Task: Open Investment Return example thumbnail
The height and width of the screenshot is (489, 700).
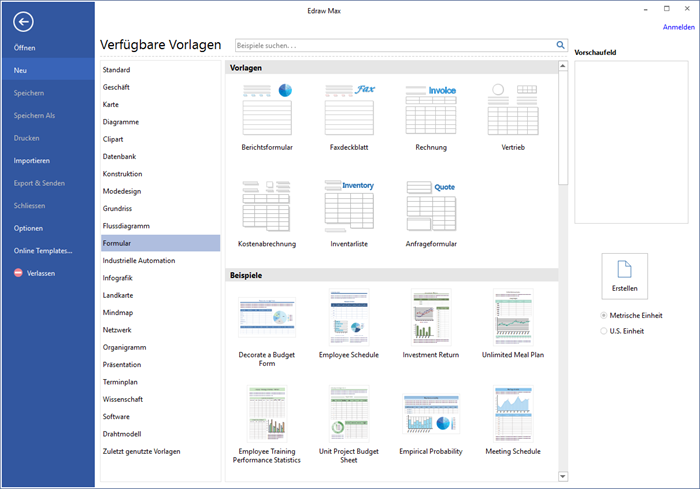Action: [431, 317]
